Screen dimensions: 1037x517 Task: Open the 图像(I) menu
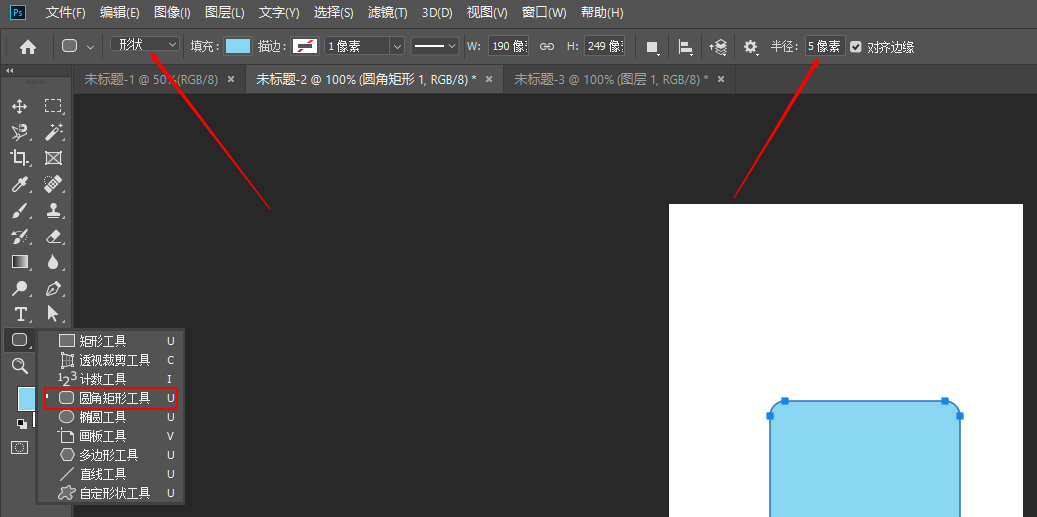coord(172,13)
